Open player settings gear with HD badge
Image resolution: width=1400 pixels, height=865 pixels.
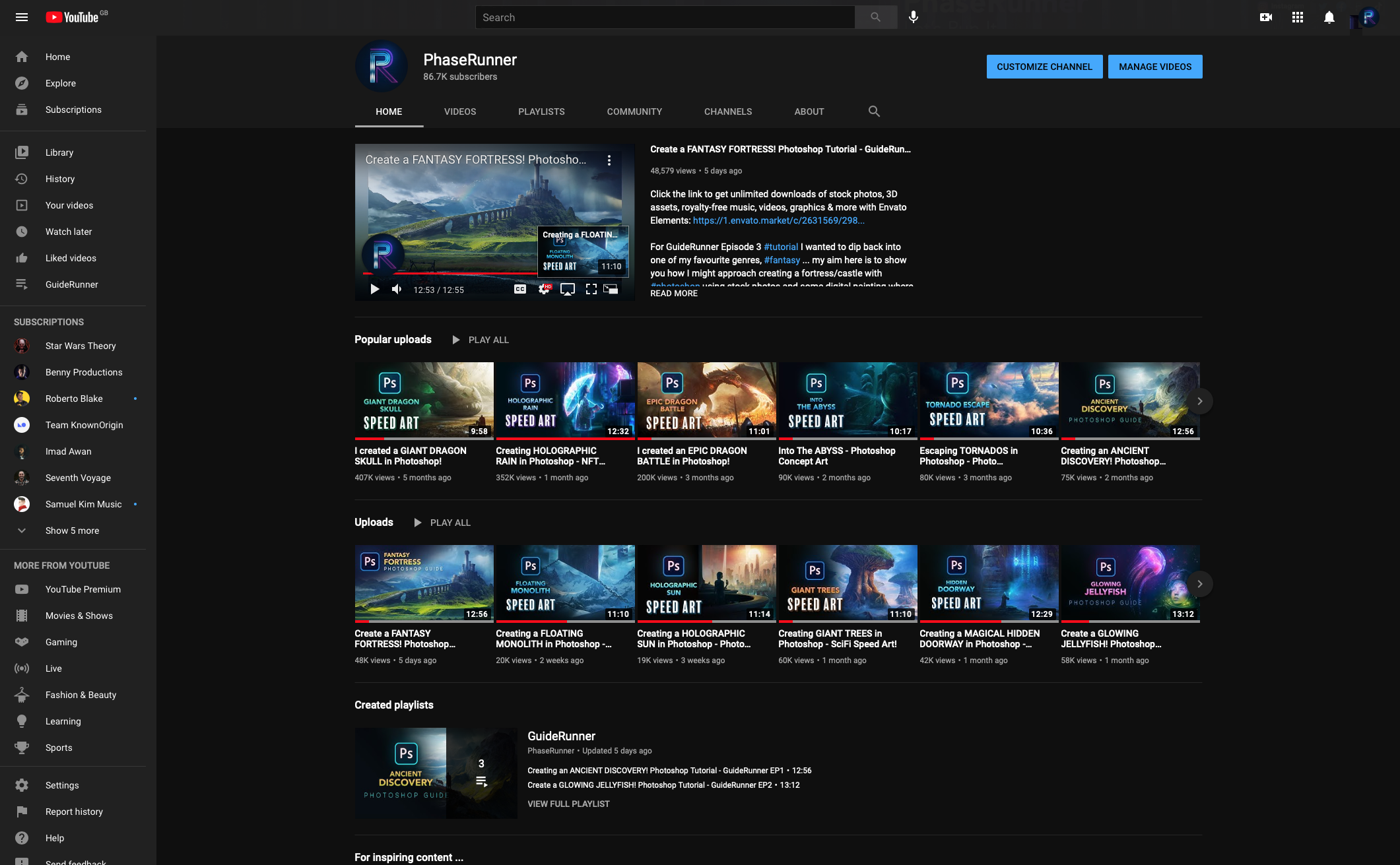pyautogui.click(x=544, y=289)
